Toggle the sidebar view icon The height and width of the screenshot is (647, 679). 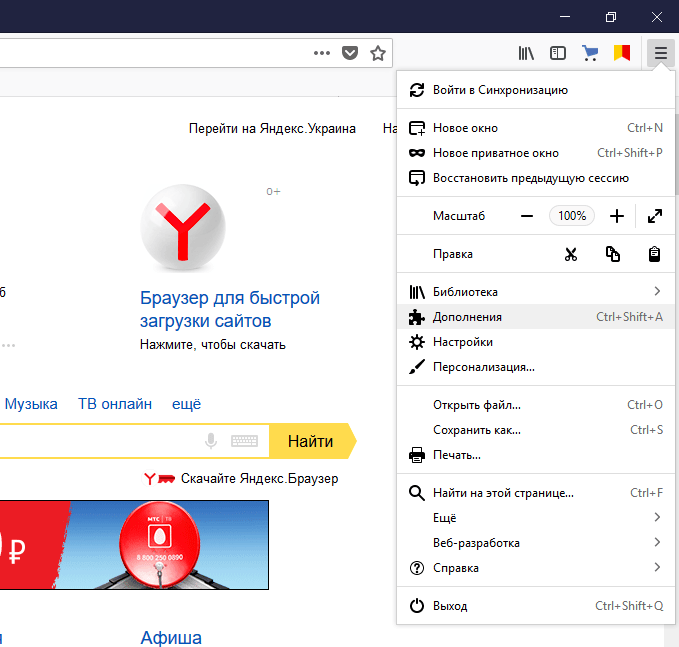click(x=558, y=53)
